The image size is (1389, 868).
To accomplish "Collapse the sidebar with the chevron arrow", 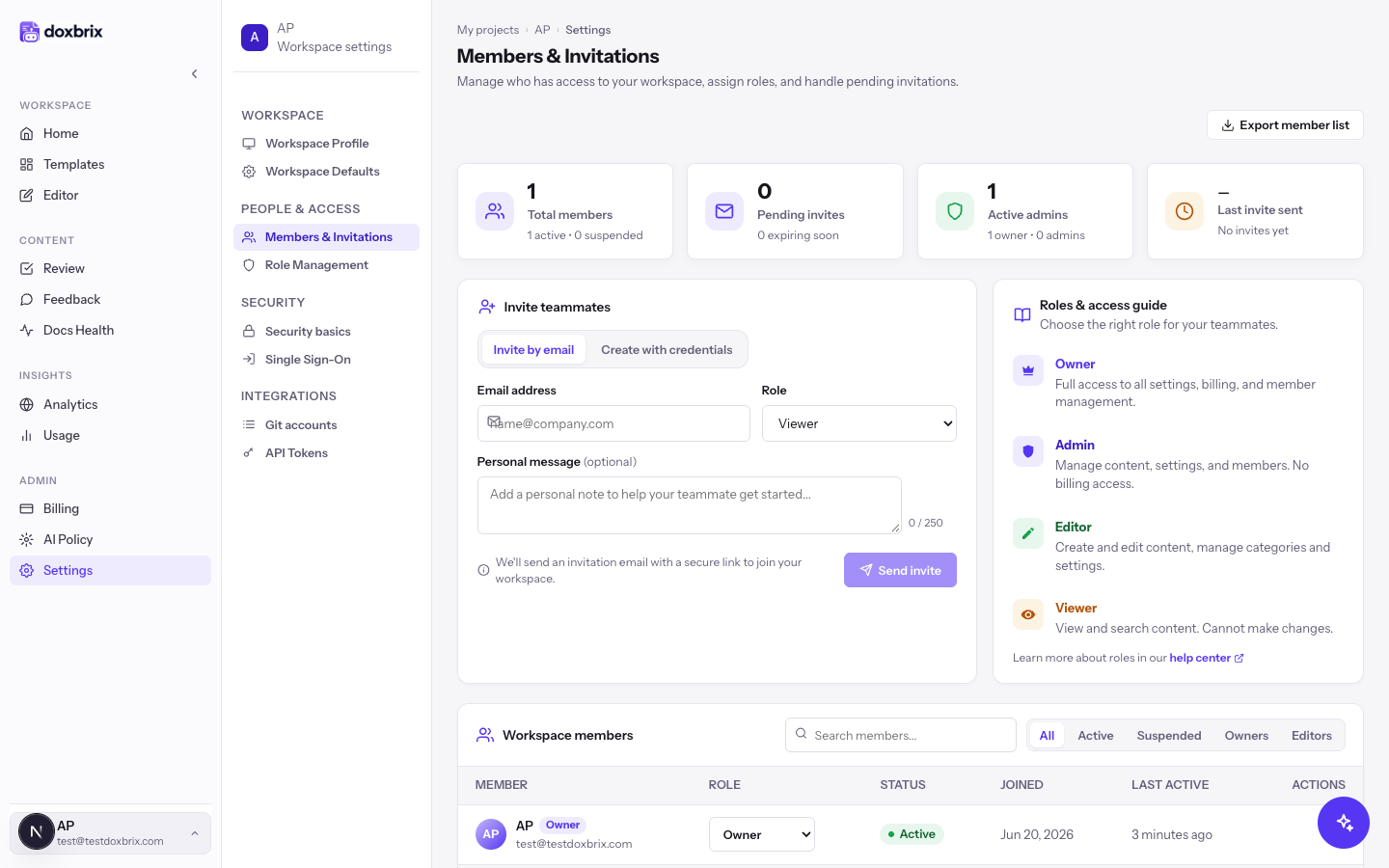I will [x=195, y=73].
